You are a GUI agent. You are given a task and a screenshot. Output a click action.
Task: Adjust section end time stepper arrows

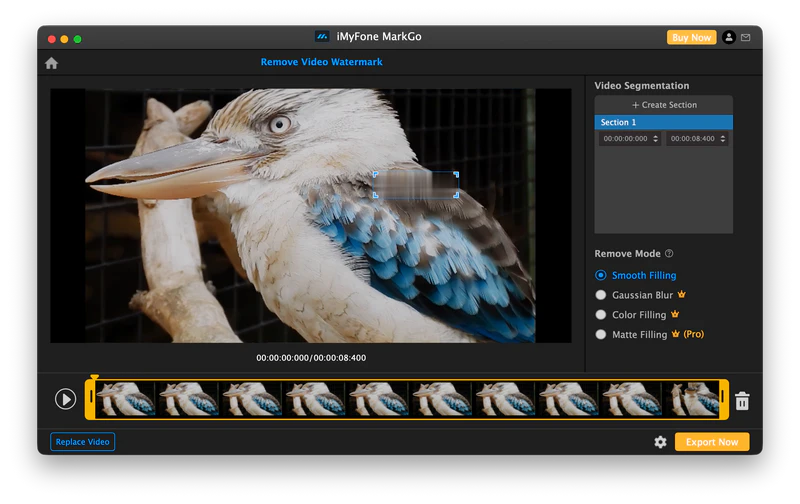pyautogui.click(x=723, y=139)
